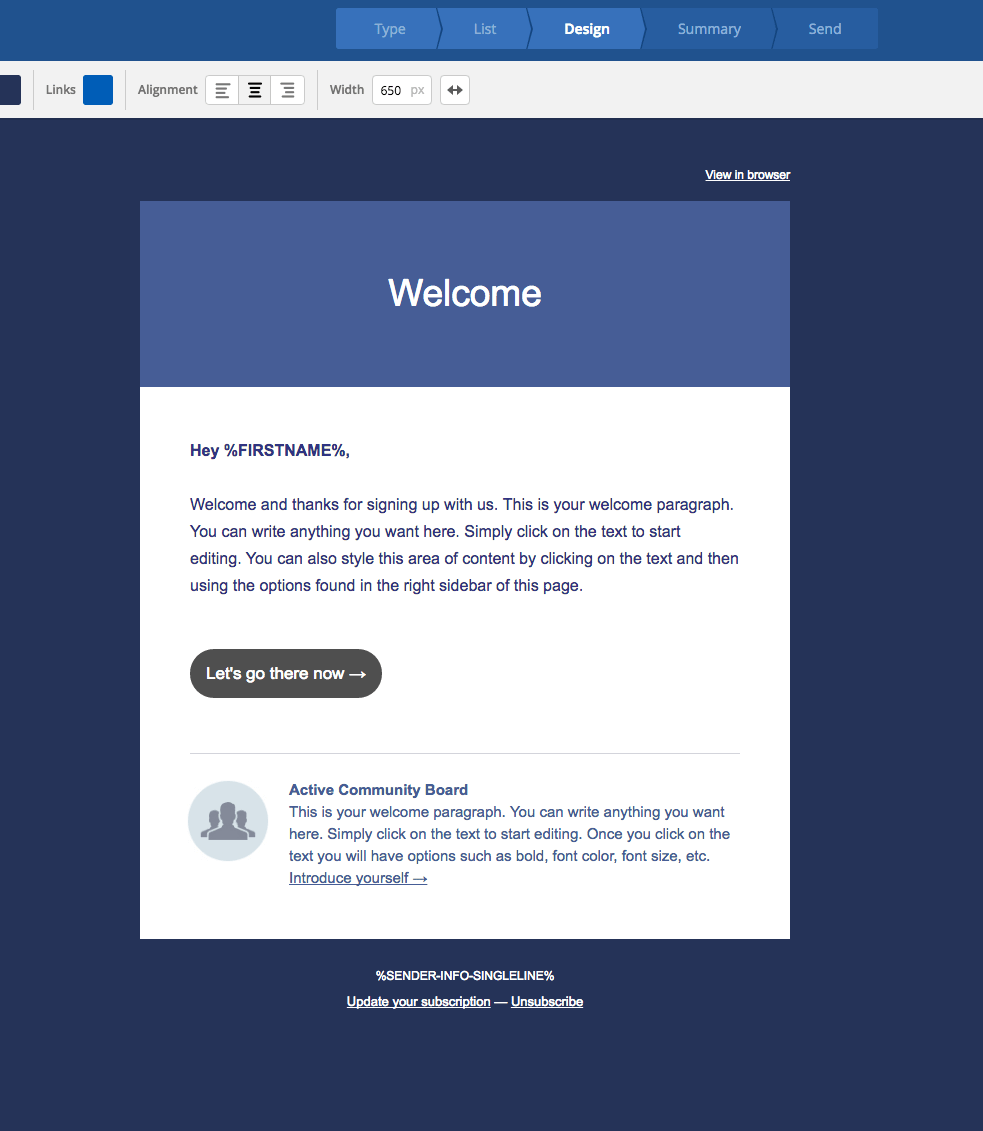
Task: Go to the Summary step
Action: (x=709, y=29)
